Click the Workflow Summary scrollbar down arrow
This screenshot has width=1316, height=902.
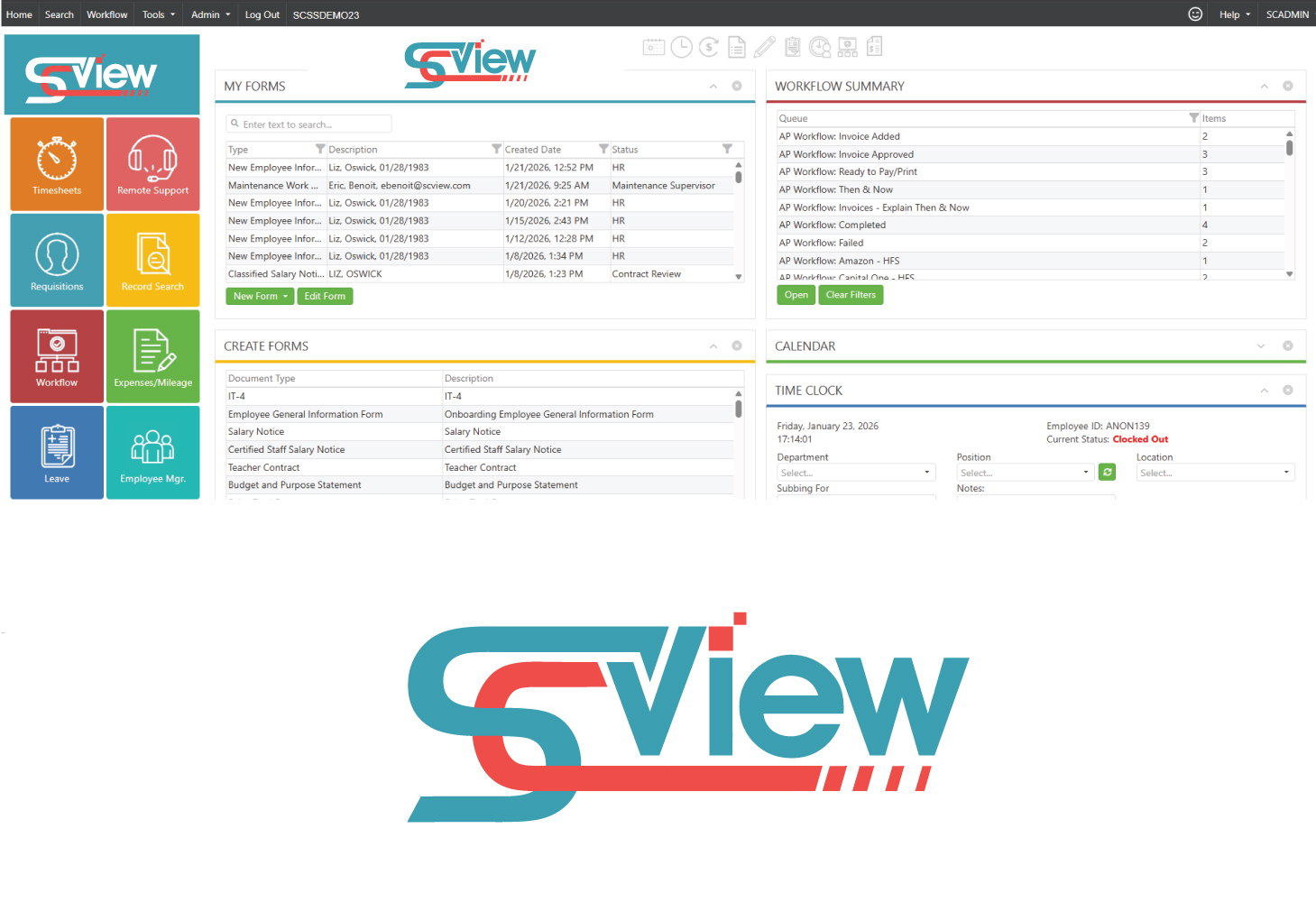[1290, 274]
